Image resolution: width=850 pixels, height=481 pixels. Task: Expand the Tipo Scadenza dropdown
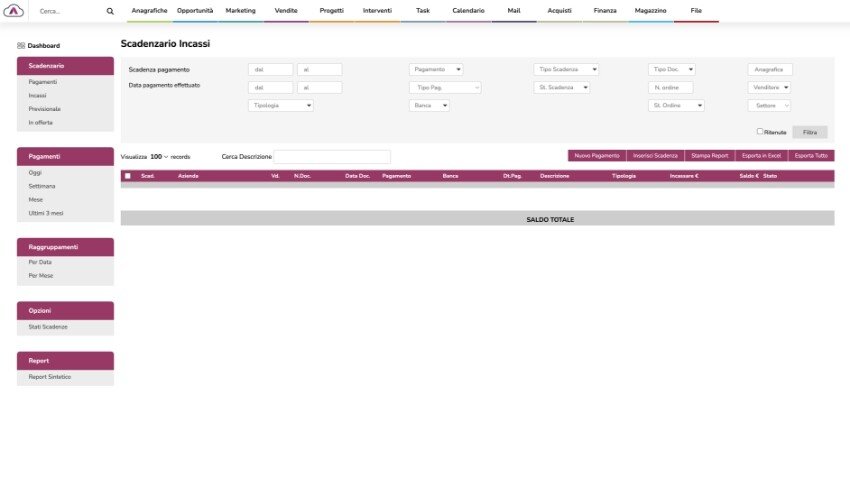pos(566,70)
